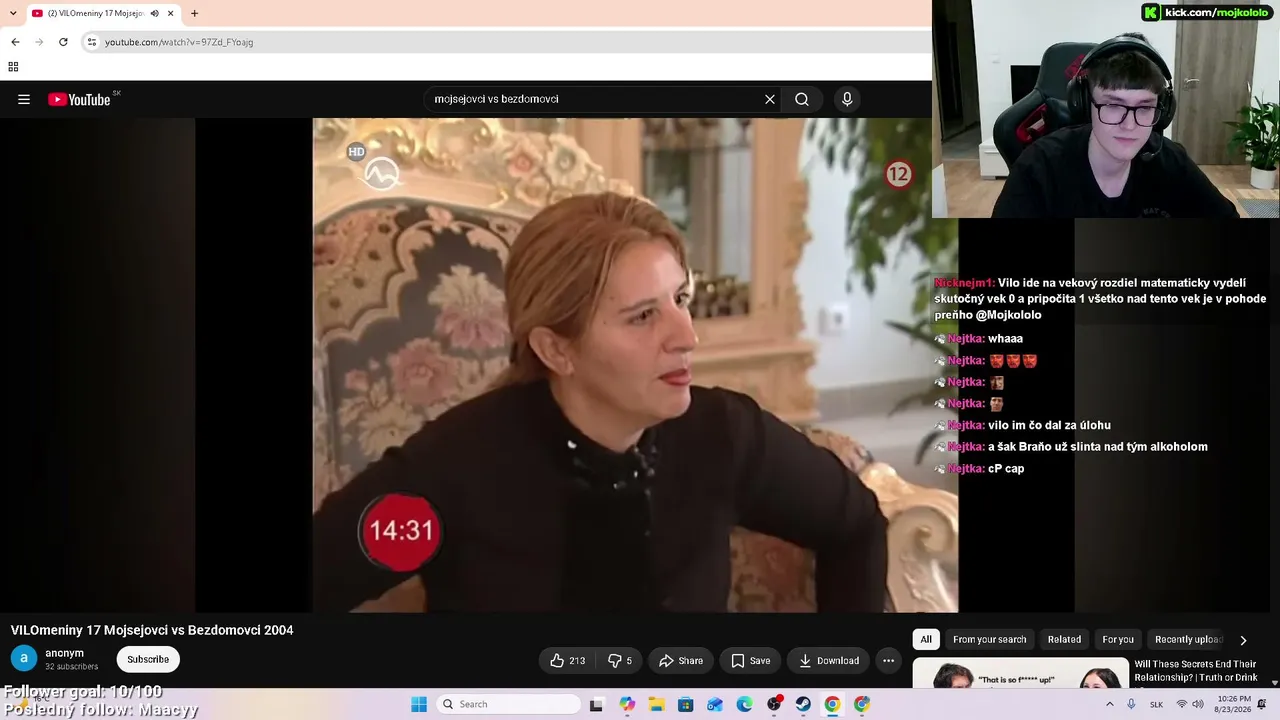
Task: Select the Related filter chip
Action: coord(1064,639)
